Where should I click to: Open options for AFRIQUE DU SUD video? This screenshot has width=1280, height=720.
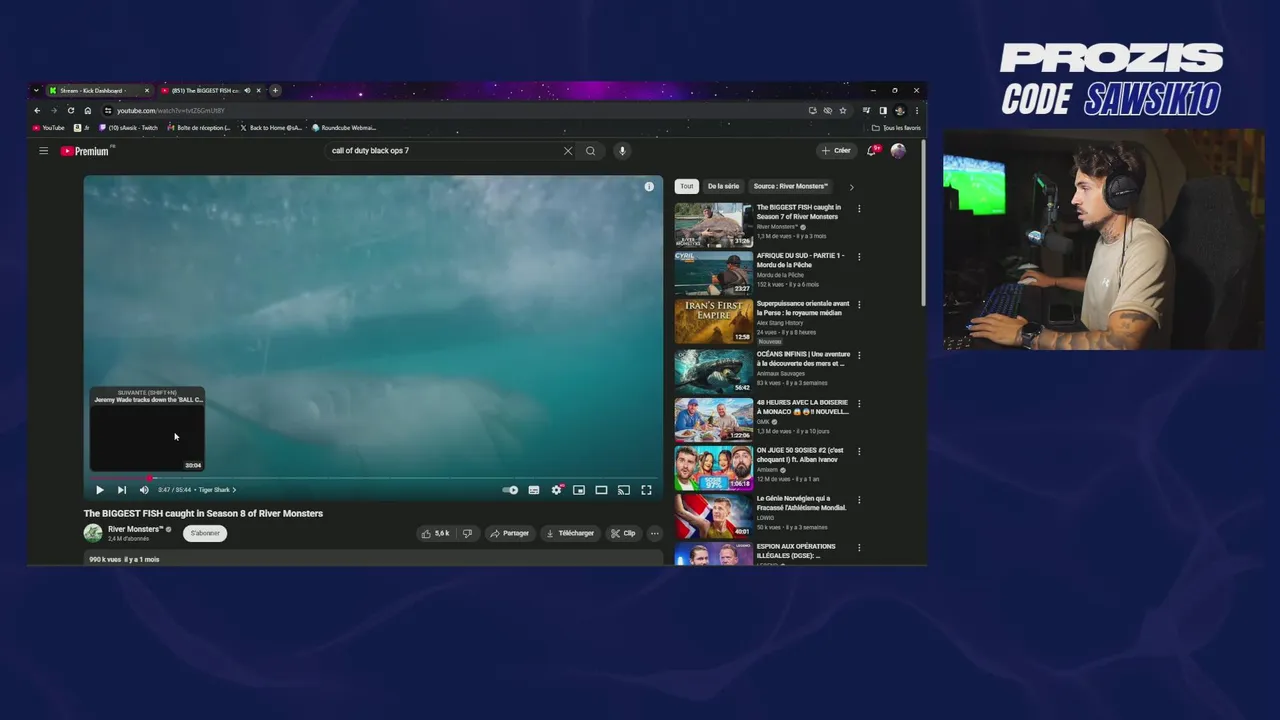pos(859,257)
